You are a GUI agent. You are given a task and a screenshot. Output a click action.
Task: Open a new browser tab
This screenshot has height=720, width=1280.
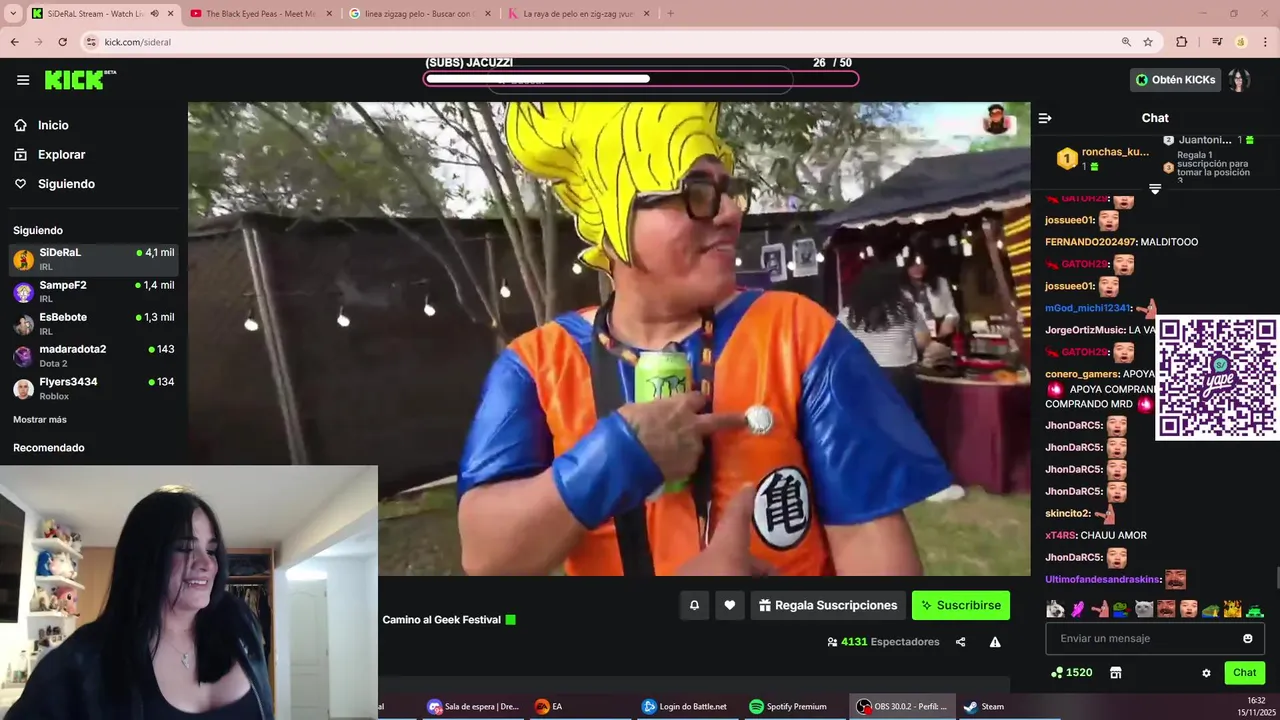point(670,13)
